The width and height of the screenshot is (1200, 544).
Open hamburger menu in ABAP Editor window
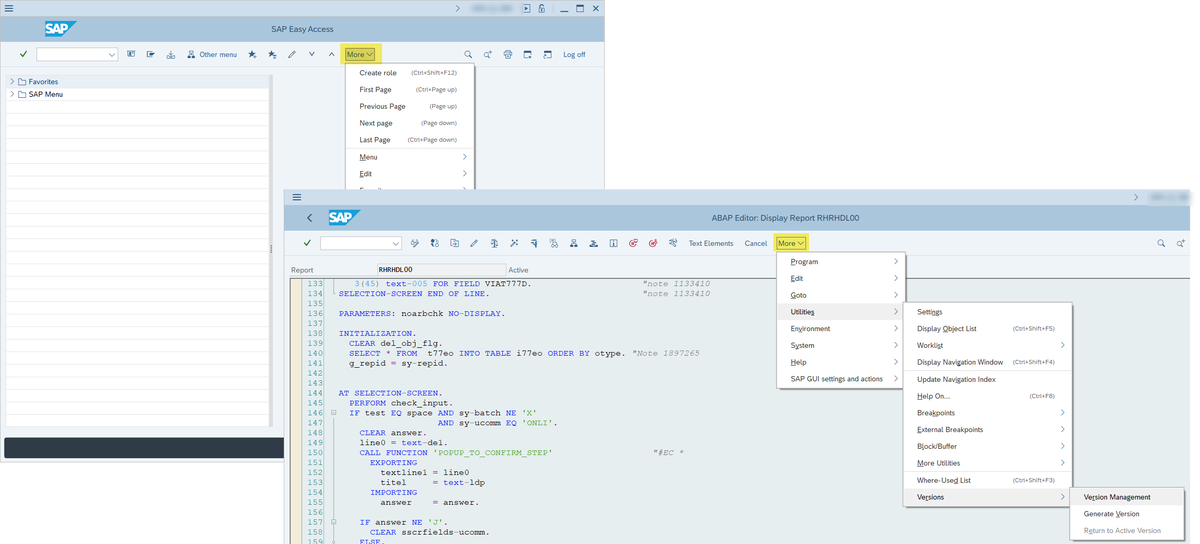pos(297,197)
